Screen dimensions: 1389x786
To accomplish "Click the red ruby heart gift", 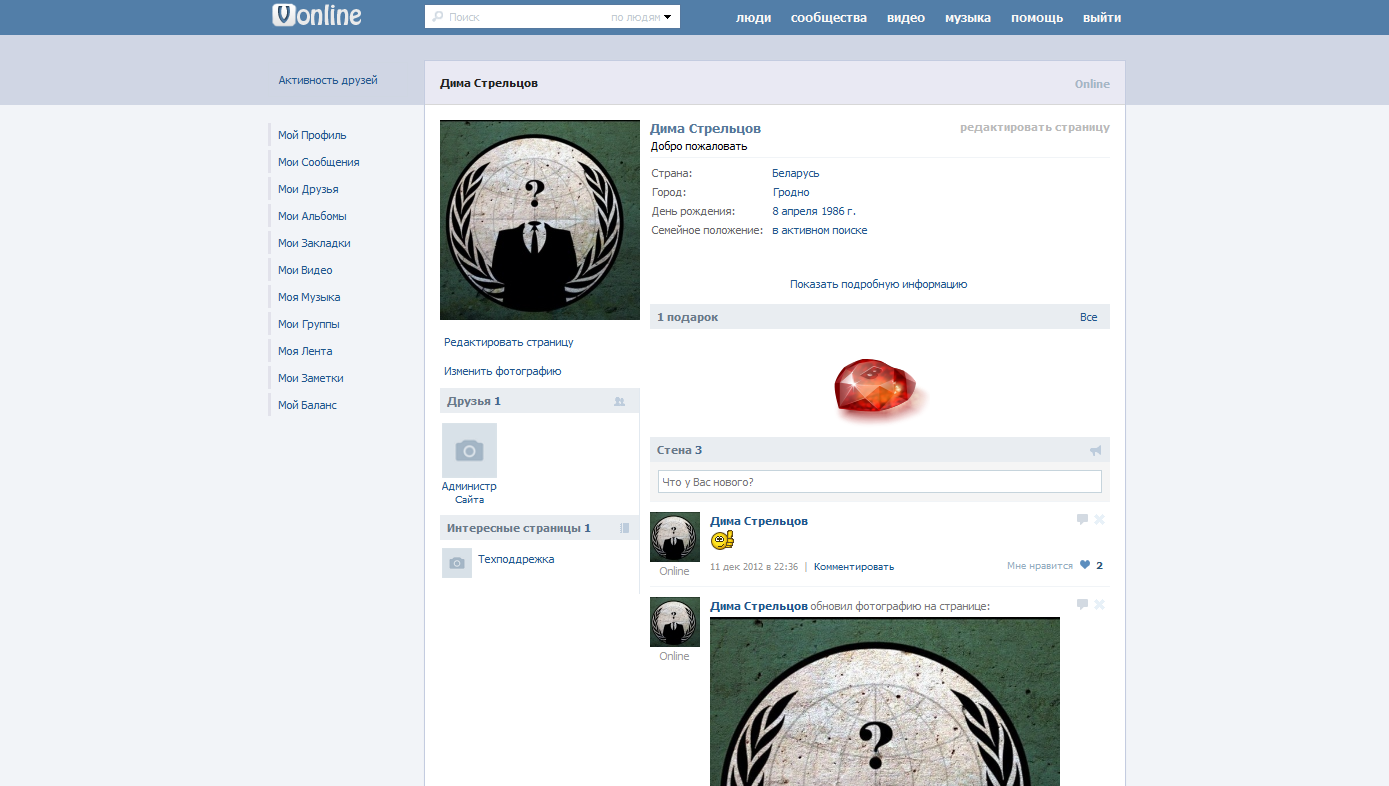I will (878, 388).
